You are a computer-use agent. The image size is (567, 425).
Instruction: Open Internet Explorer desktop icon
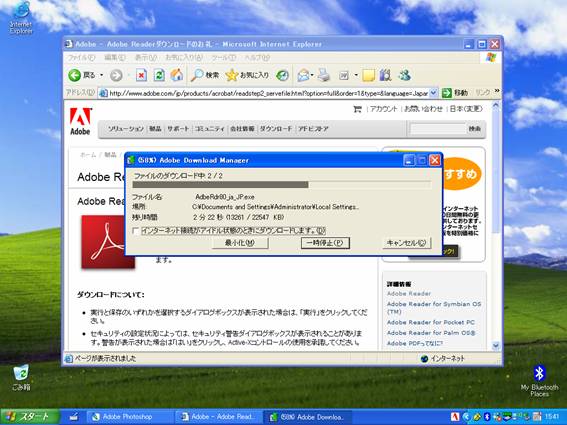tap(21, 17)
